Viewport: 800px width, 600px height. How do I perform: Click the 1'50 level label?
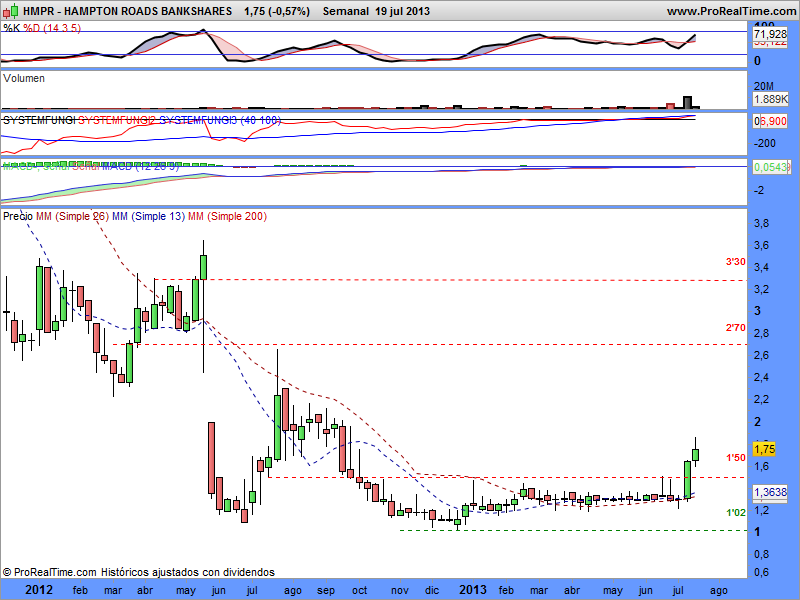[x=736, y=458]
